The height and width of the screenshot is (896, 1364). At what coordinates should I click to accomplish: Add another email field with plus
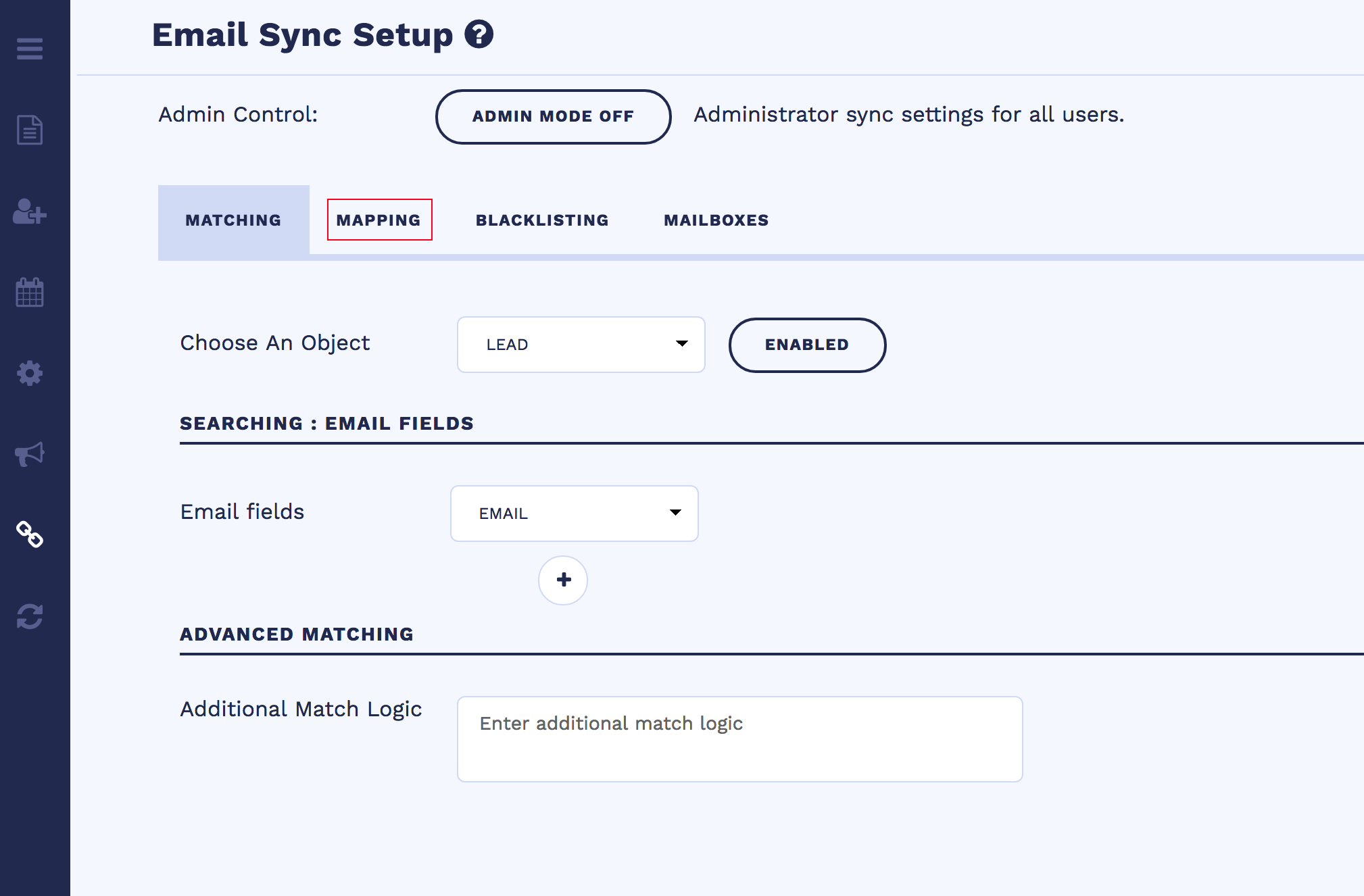point(563,580)
